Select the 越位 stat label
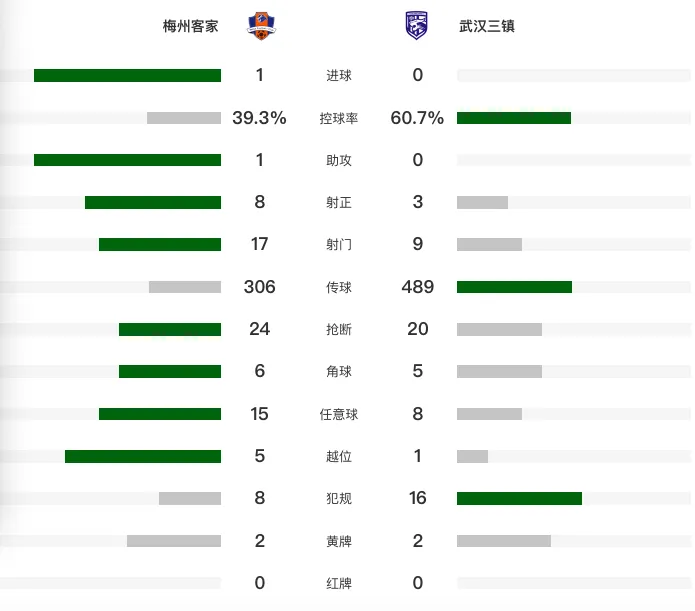 pos(339,456)
